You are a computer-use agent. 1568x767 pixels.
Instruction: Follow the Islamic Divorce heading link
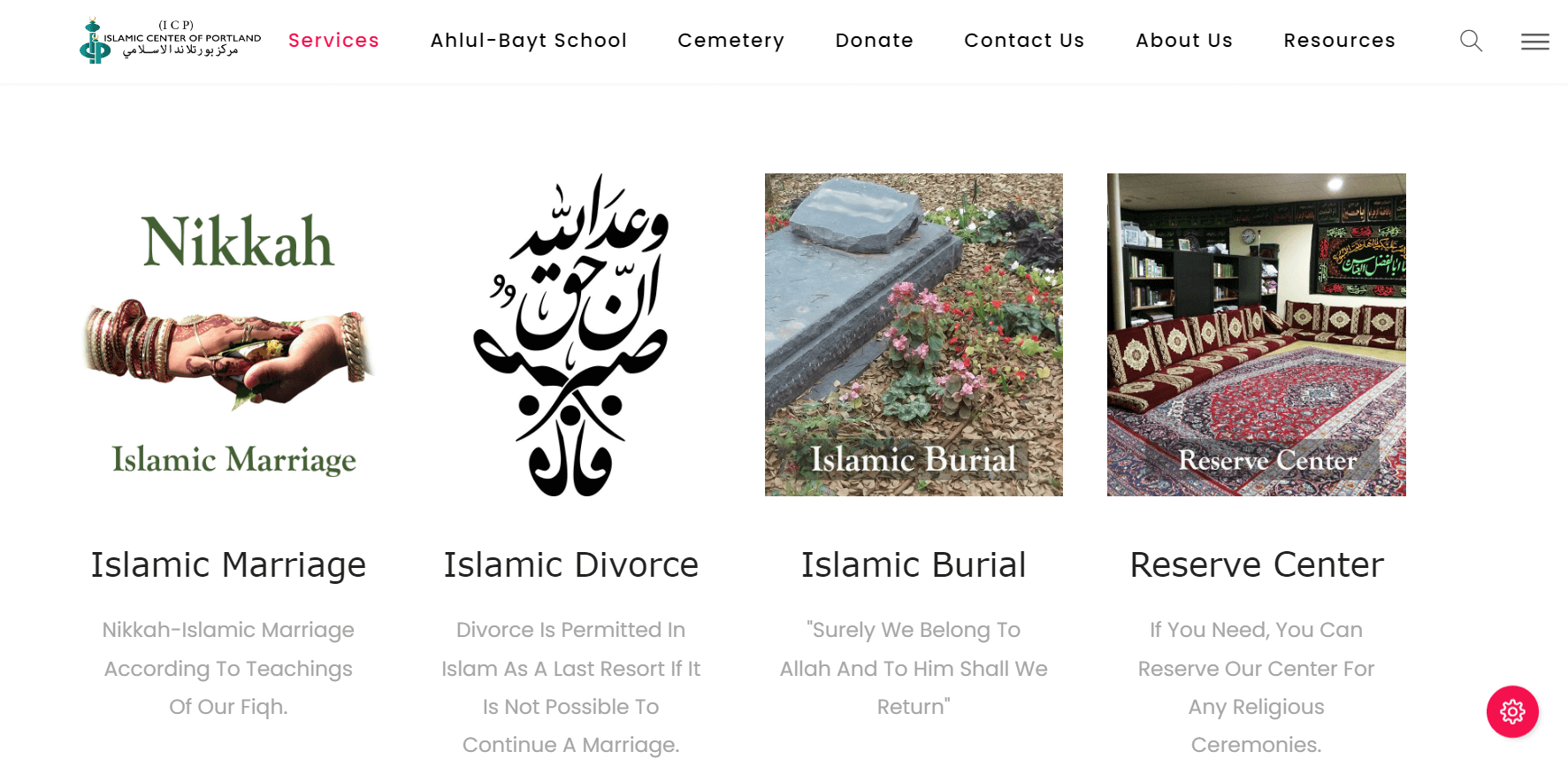pyautogui.click(x=571, y=564)
